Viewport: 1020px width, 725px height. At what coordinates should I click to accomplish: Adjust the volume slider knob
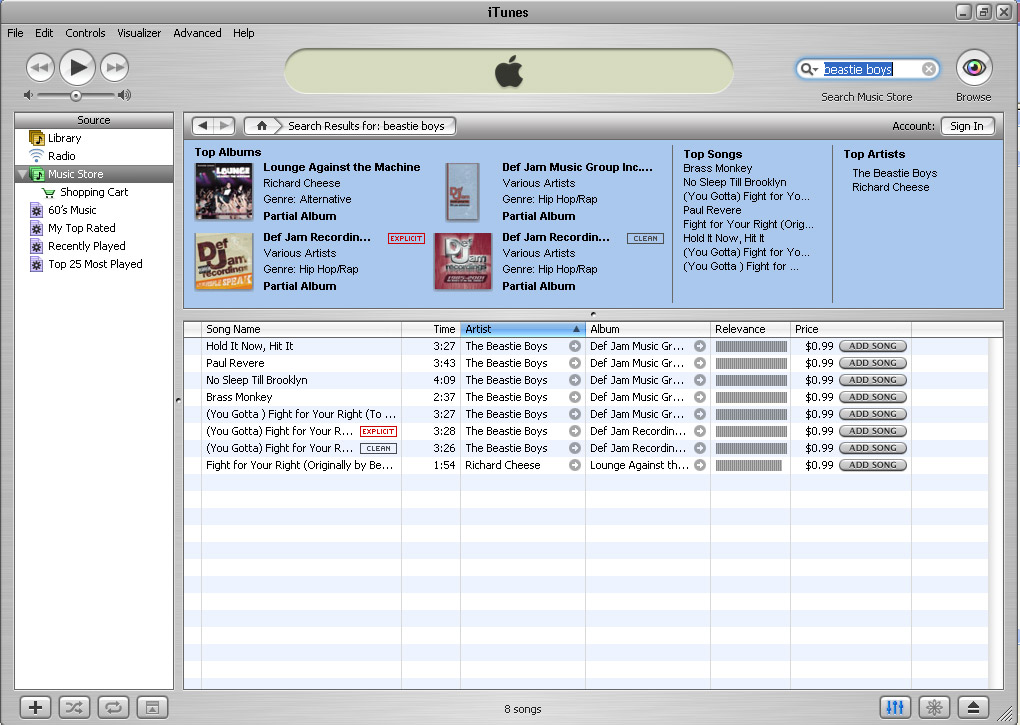(76, 96)
